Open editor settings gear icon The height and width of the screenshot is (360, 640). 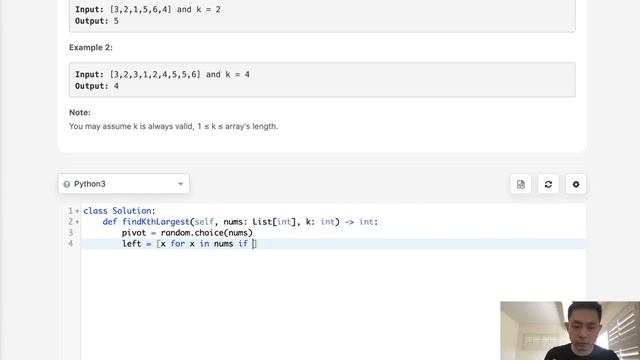pos(576,184)
